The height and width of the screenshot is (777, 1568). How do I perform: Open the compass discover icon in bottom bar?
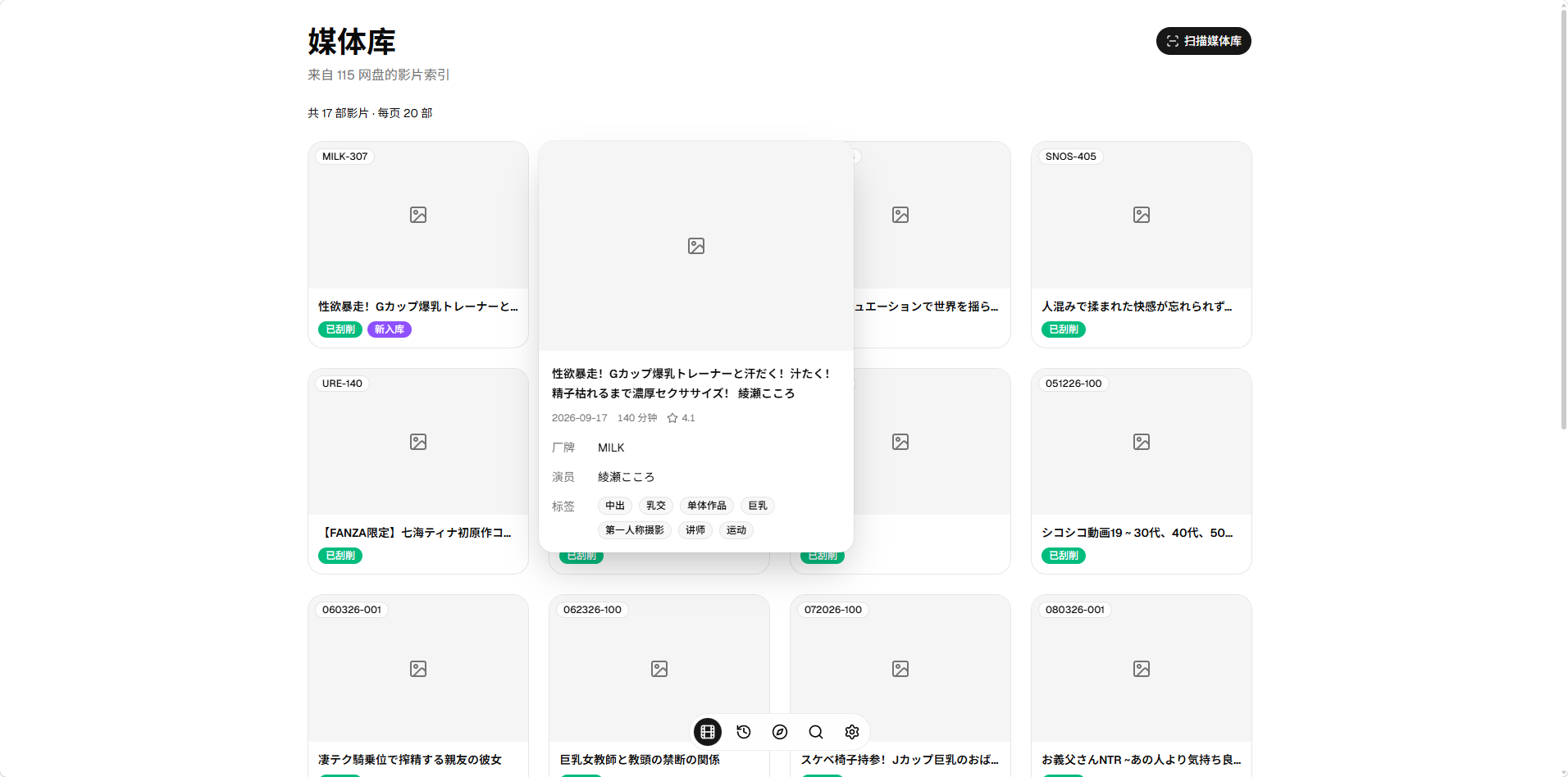point(780,732)
